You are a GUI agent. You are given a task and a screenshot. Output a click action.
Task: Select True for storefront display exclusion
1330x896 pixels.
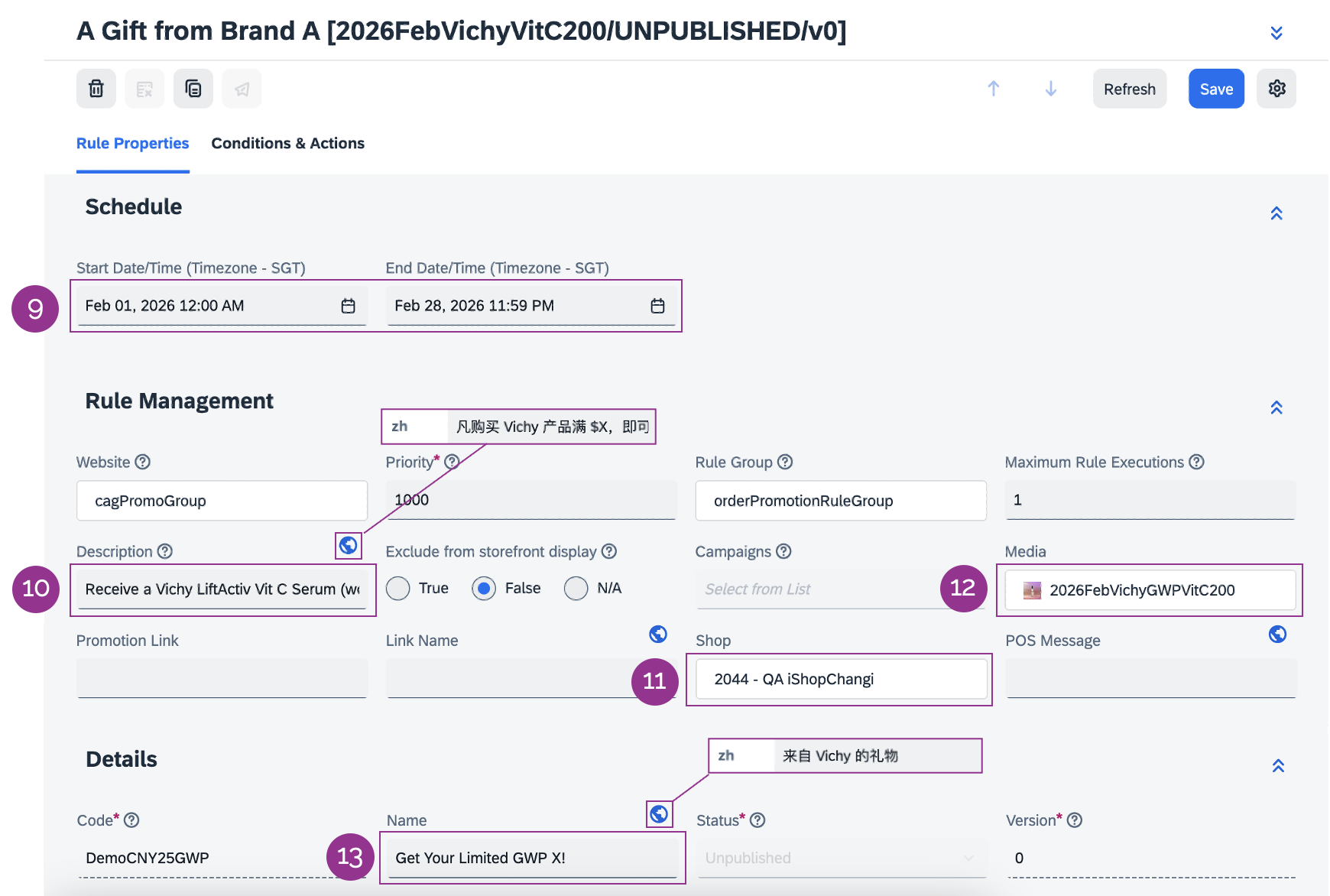[x=398, y=589]
